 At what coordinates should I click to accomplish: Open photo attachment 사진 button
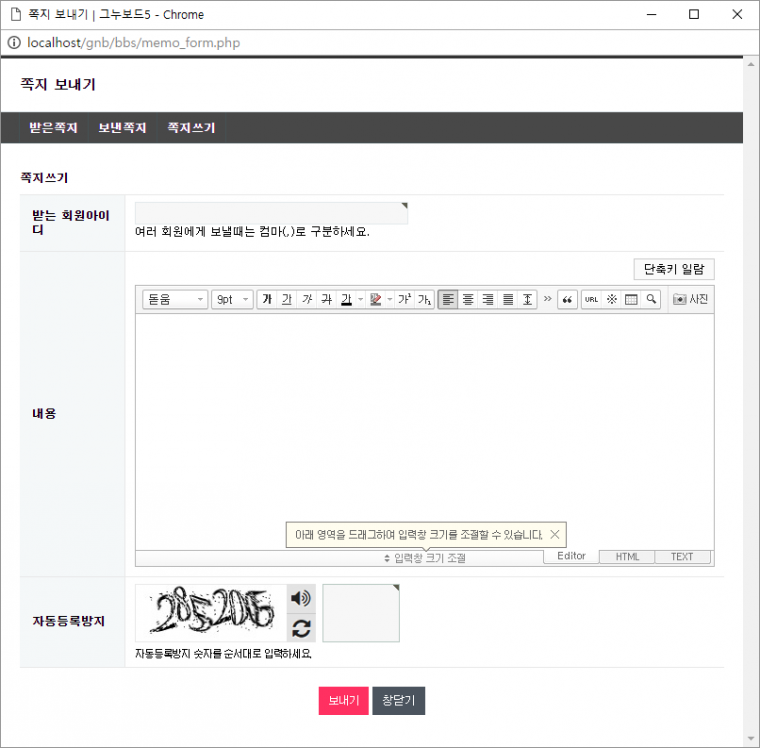[691, 299]
